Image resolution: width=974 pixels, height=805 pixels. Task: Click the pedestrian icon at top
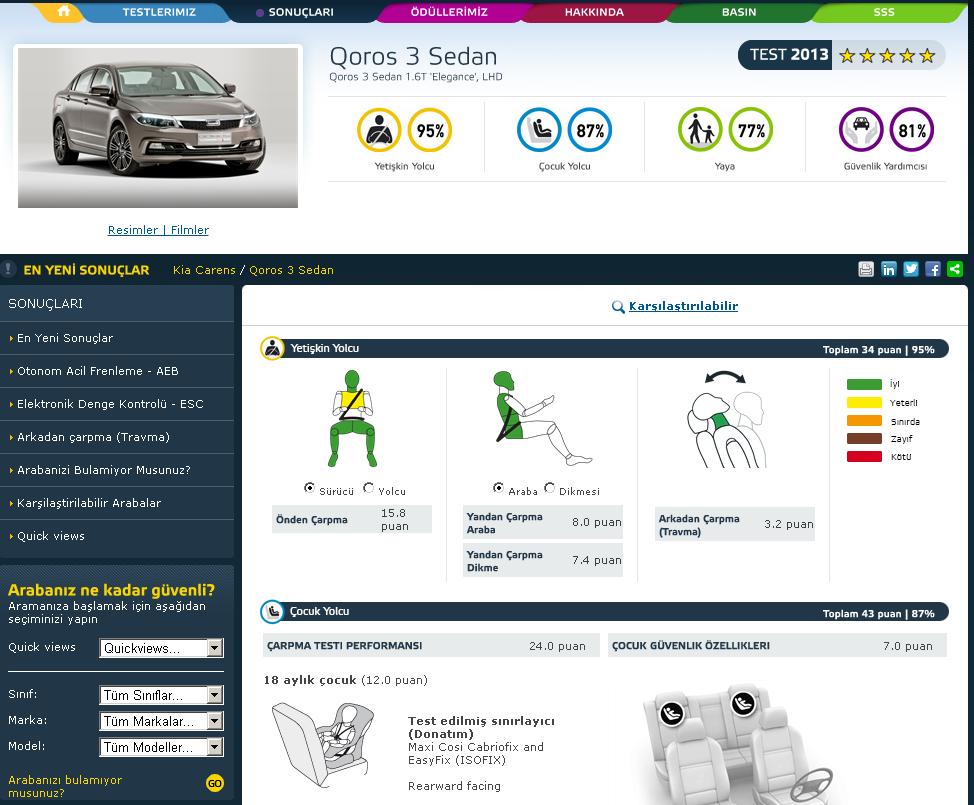click(x=700, y=130)
